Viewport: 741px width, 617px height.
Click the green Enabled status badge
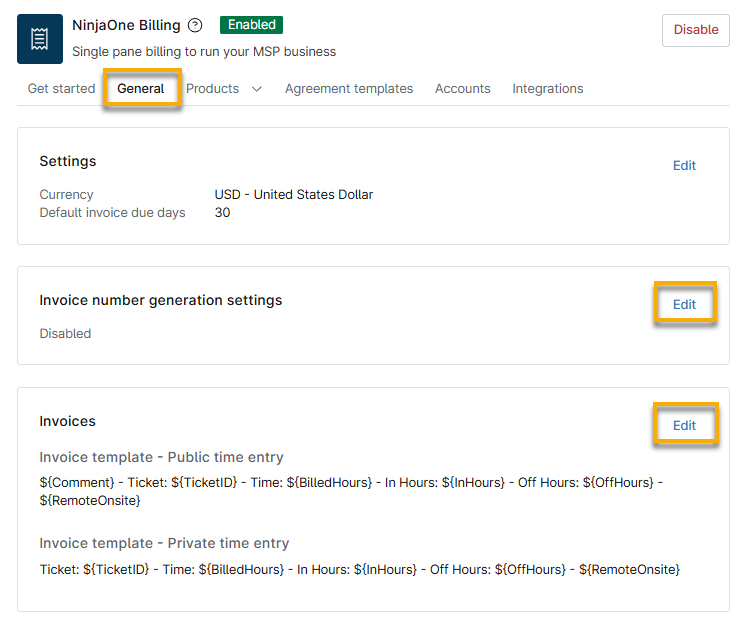pos(251,25)
